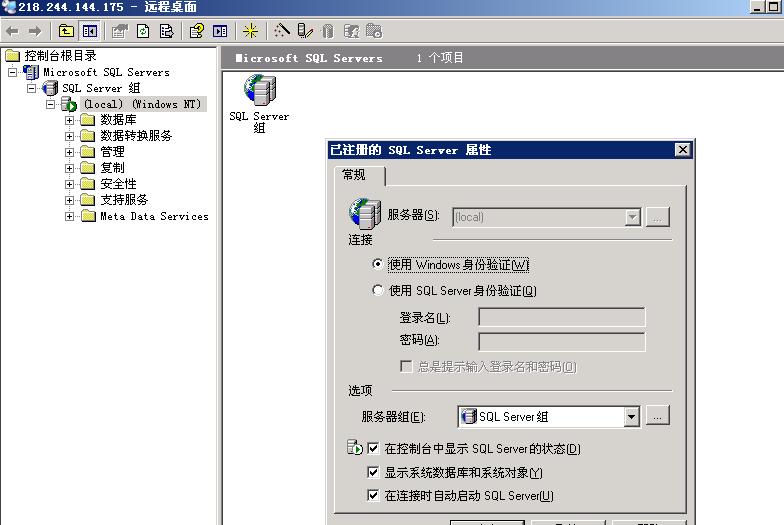Expand the 管理 folder

(70, 152)
